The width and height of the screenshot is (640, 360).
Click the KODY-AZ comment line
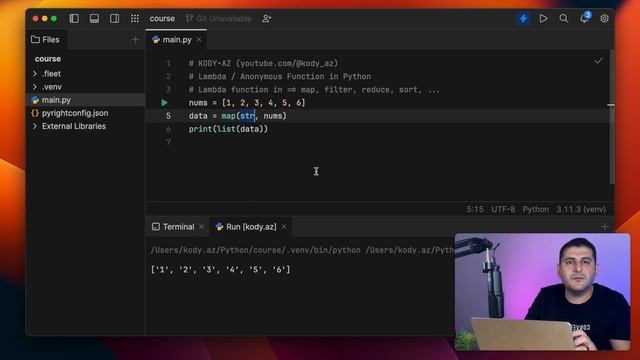click(x=263, y=63)
